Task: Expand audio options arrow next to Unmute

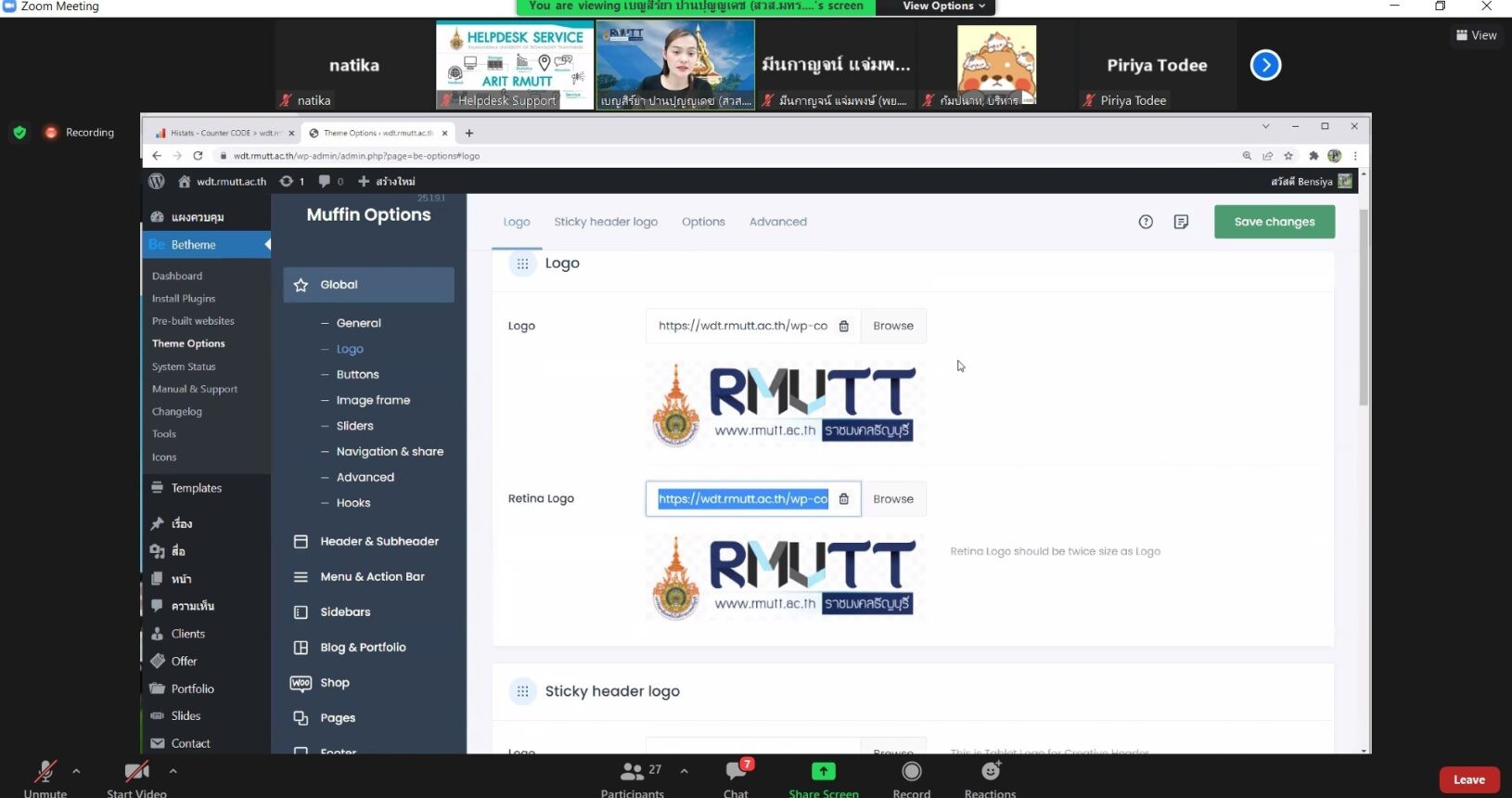Action: coord(76,771)
